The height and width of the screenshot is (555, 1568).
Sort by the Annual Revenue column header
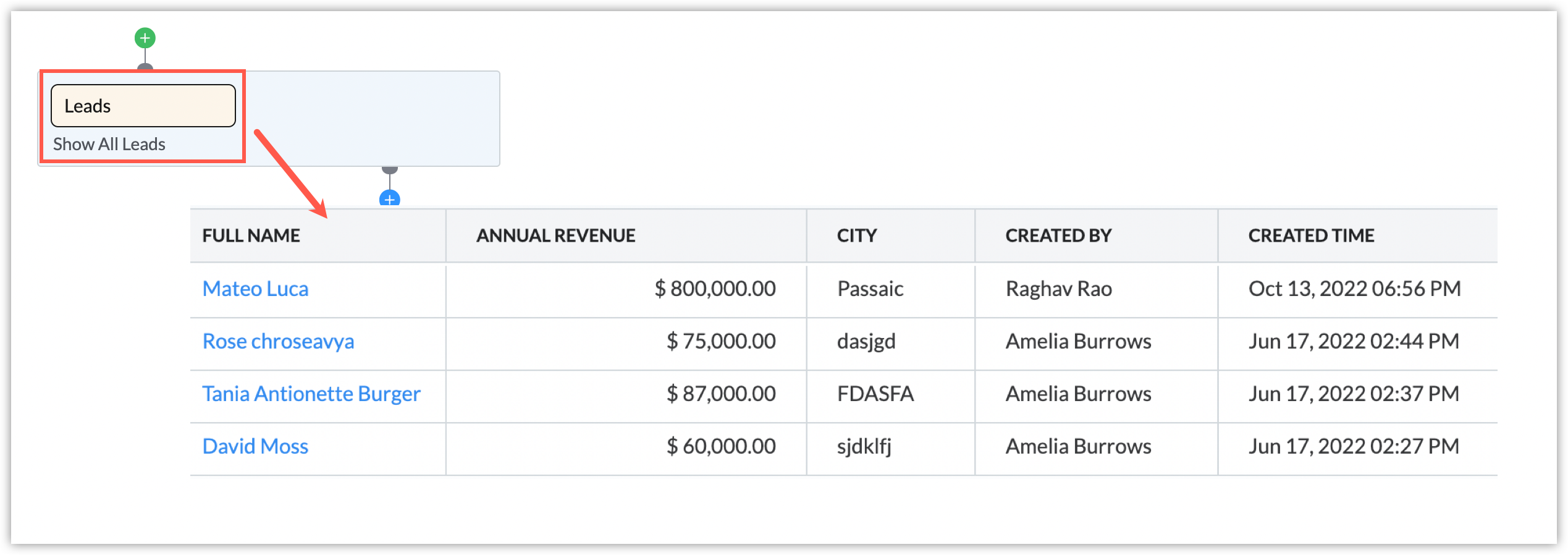click(x=555, y=235)
